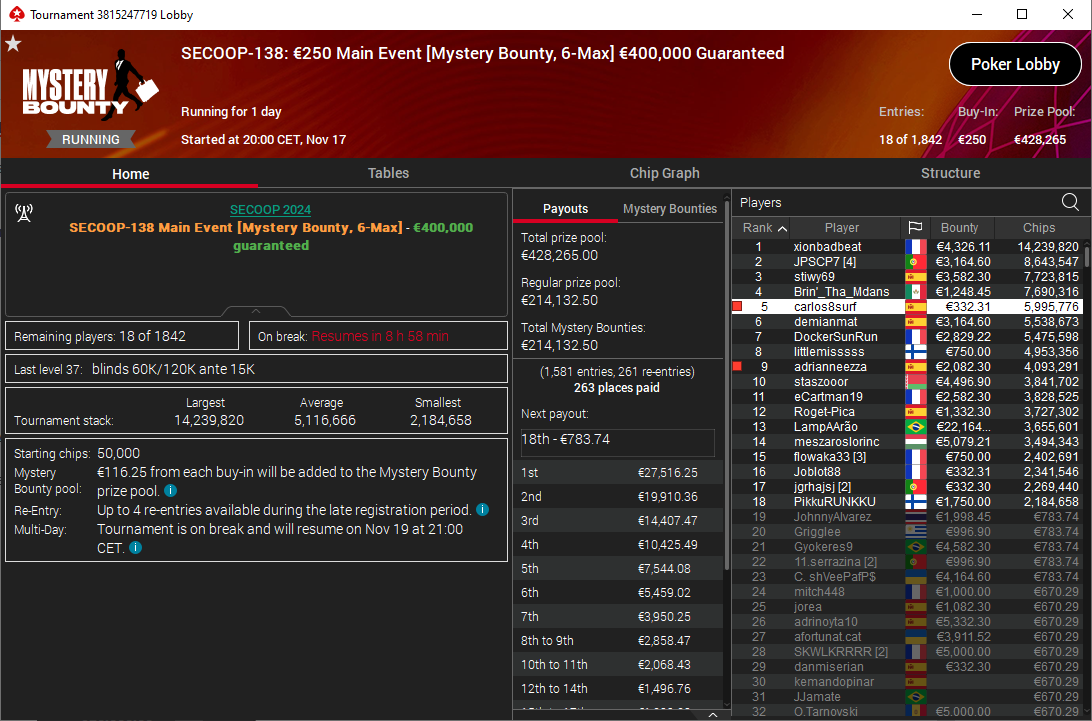Open the Chip Graph tab
Viewport: 1092px width, 721px height.
coord(664,173)
